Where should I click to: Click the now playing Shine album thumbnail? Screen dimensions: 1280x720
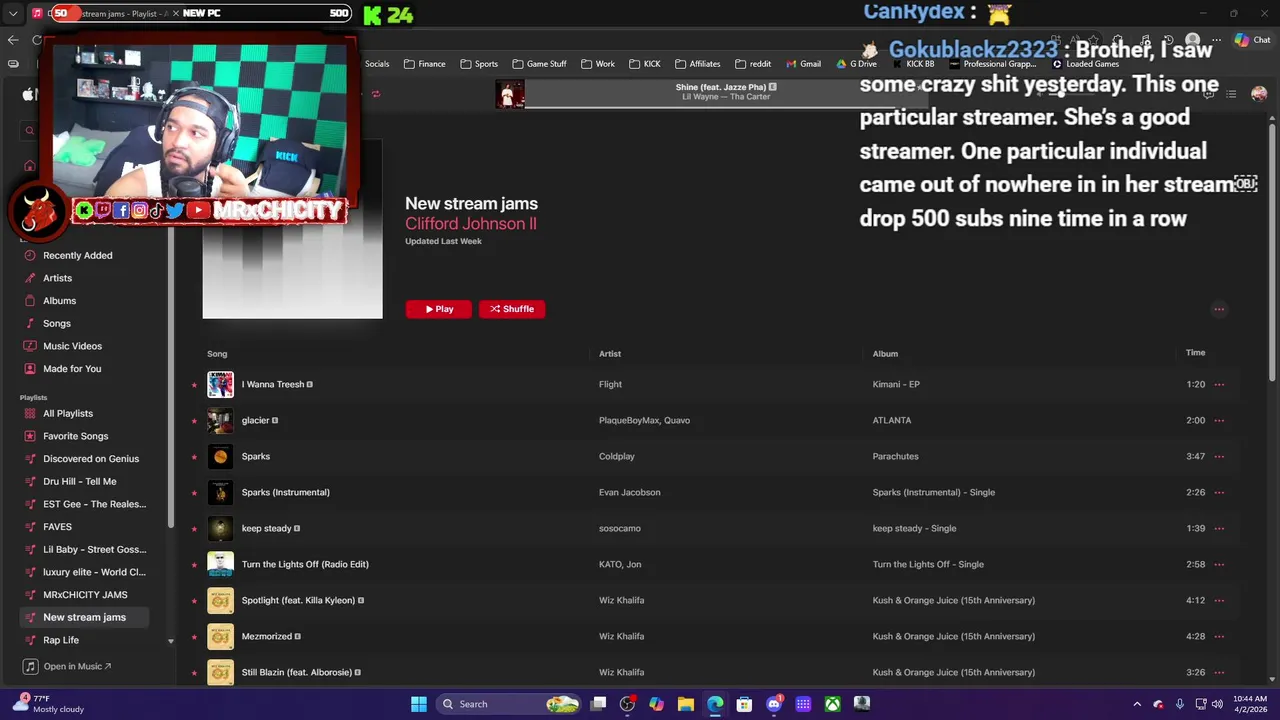click(510, 93)
